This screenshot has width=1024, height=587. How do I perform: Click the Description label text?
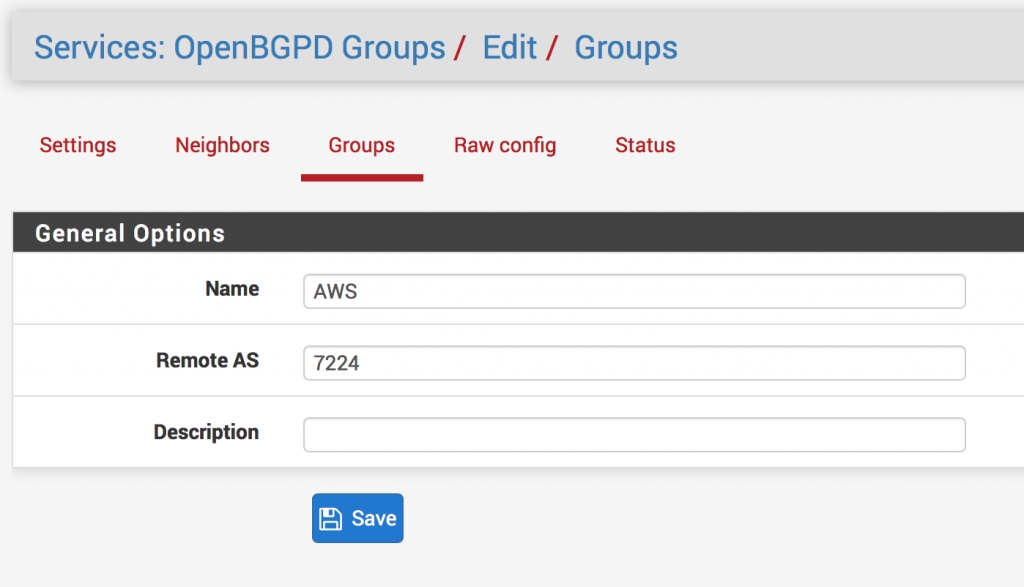pyautogui.click(x=206, y=433)
